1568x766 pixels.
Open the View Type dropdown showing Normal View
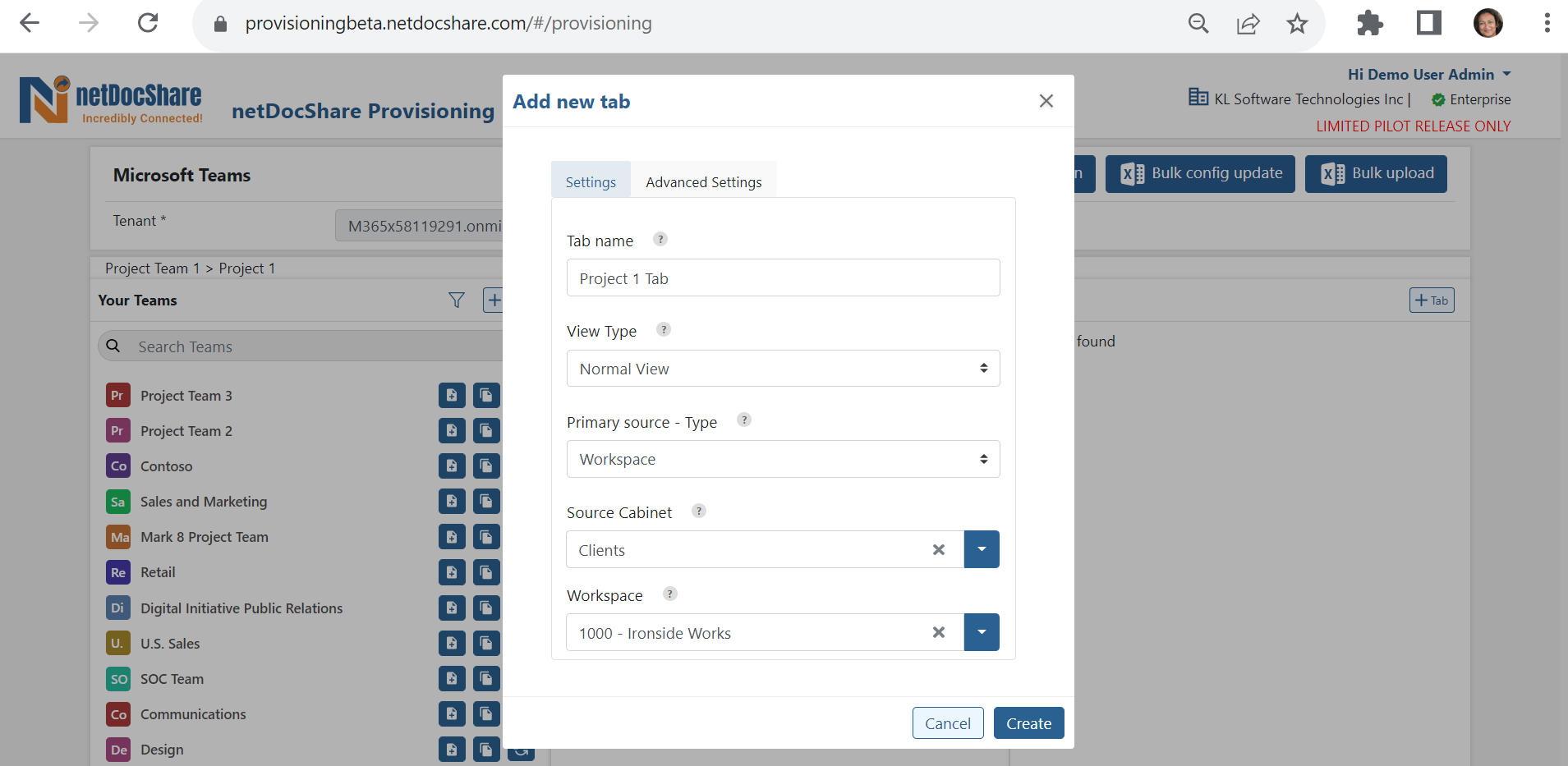783,369
